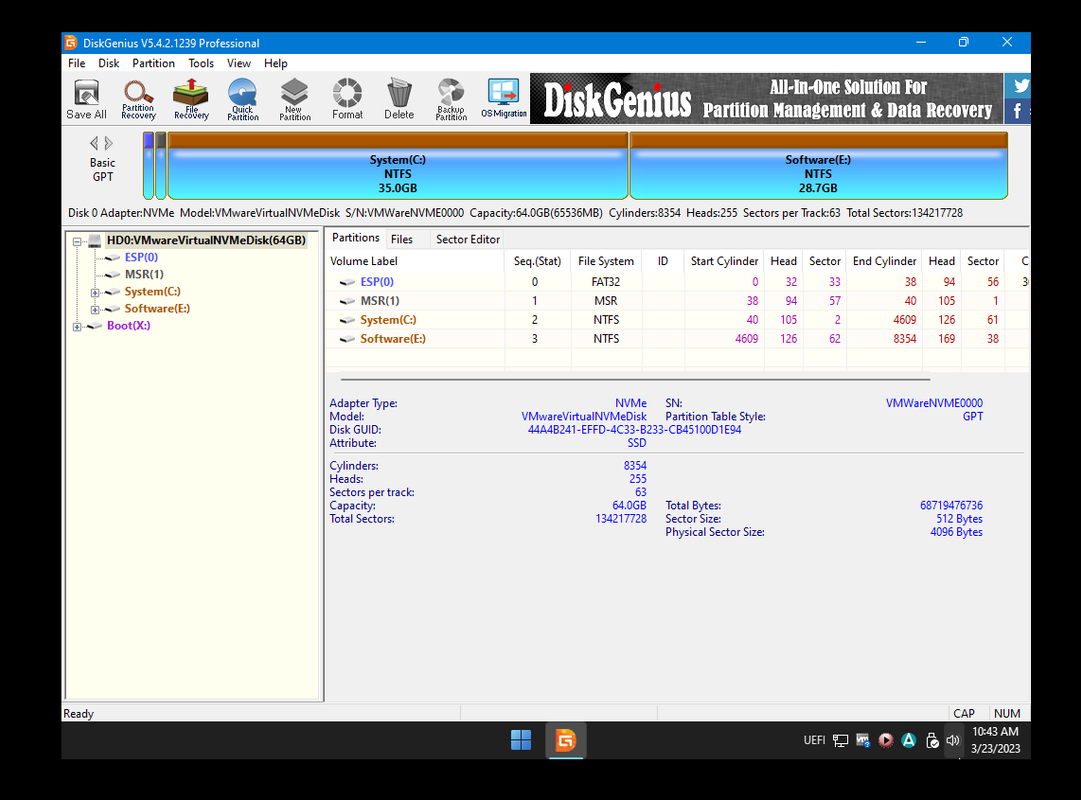
Task: Open the volume tray icon
Action: point(953,741)
